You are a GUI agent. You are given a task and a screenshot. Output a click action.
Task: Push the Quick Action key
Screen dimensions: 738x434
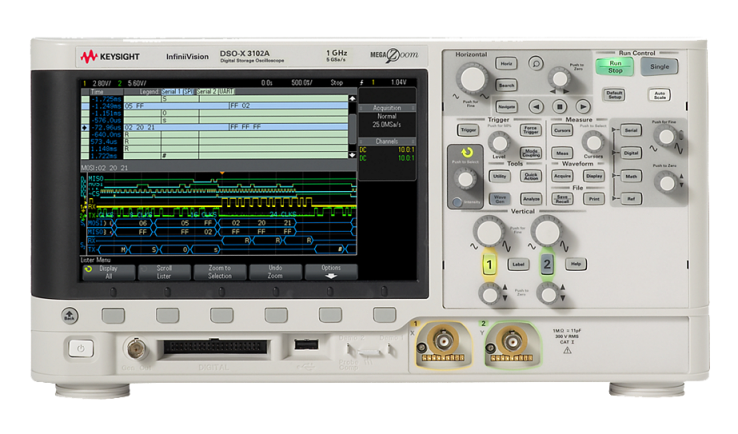click(530, 176)
